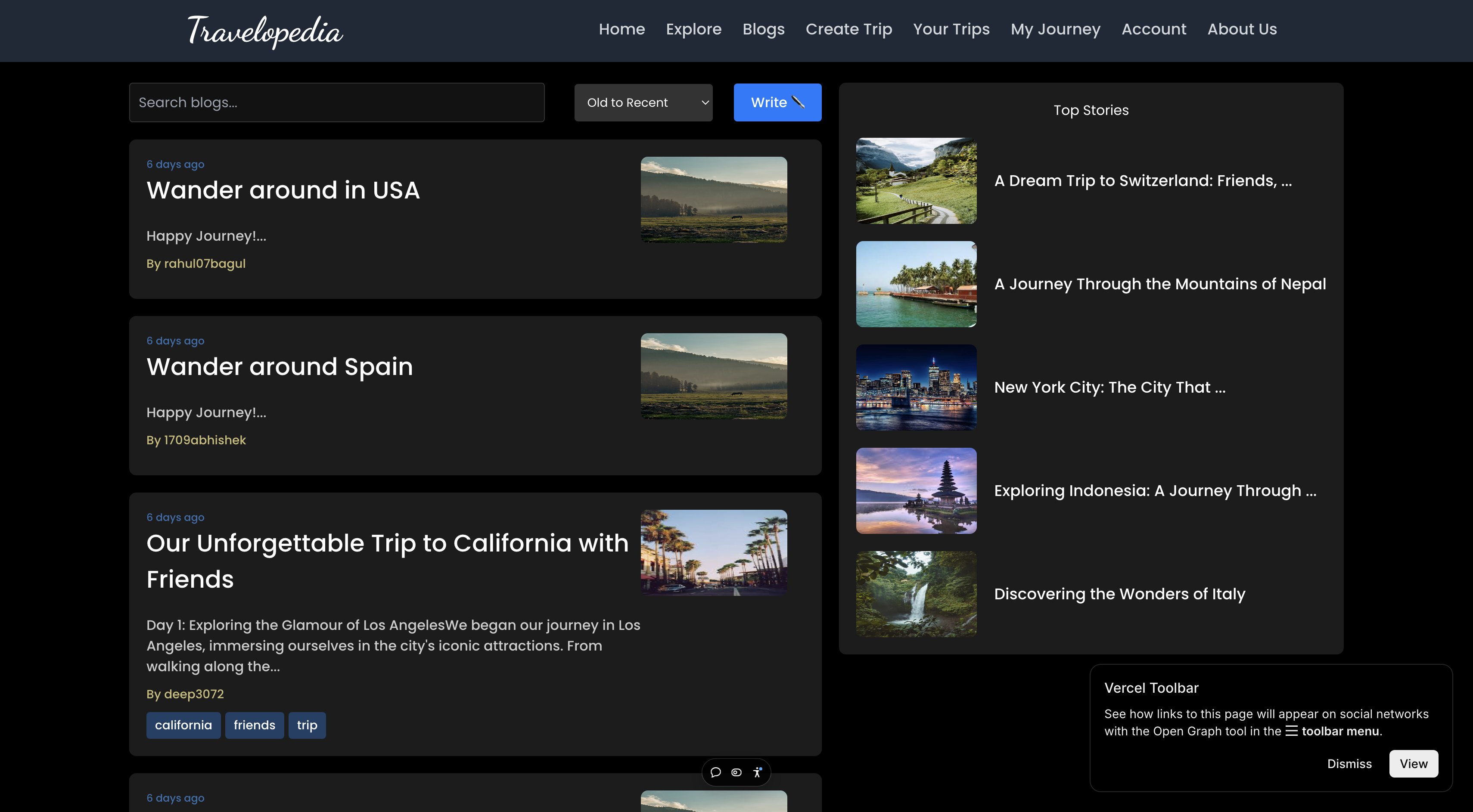Image resolution: width=1473 pixels, height=812 pixels.
Task: Open A Journey Through the Mountains of Nepal
Action: [1159, 284]
